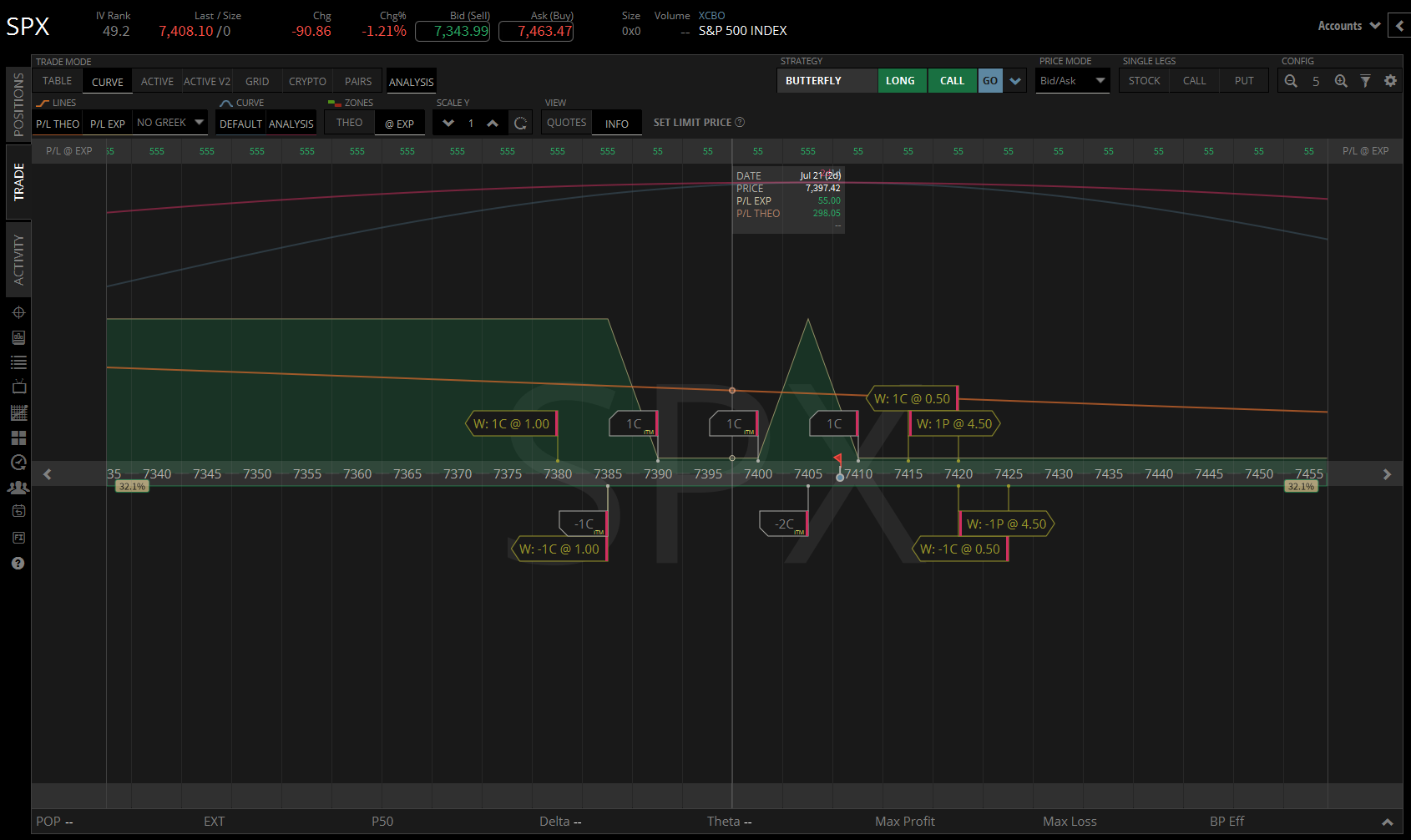Select the ANALYSIS curve mode
The width and height of the screenshot is (1411, 840).
(x=291, y=124)
